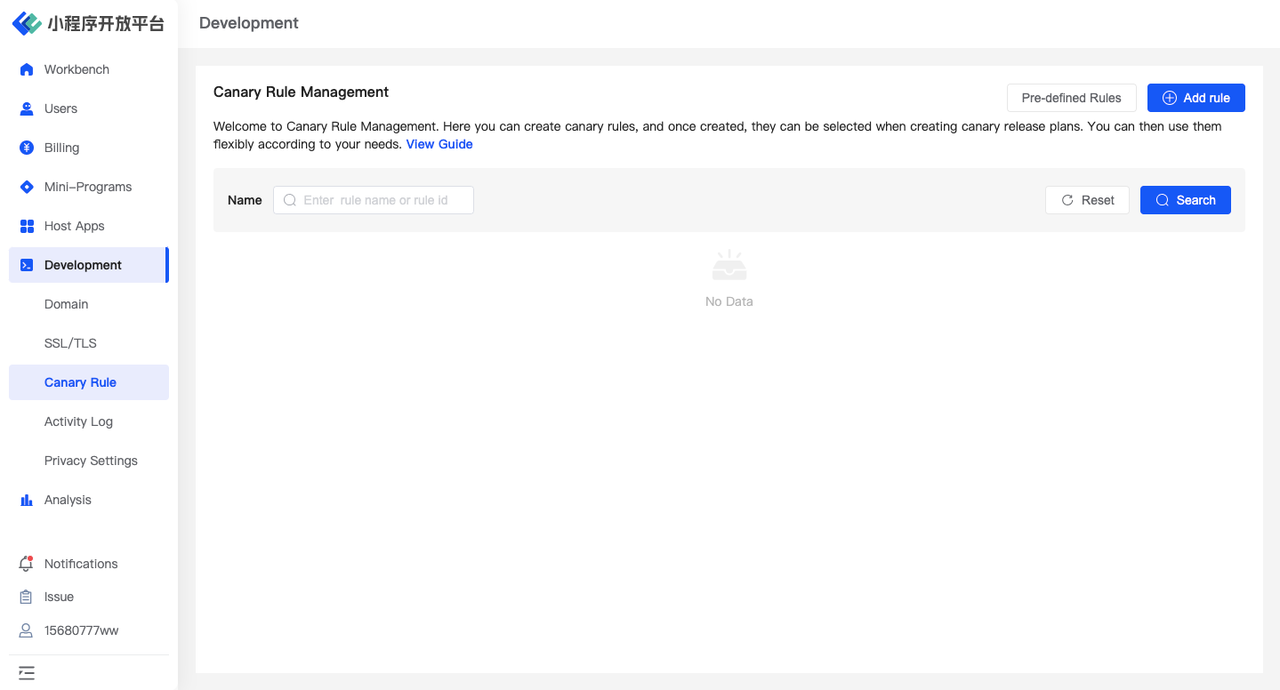Collapse the sidebar with the bottom menu icon

point(27,673)
